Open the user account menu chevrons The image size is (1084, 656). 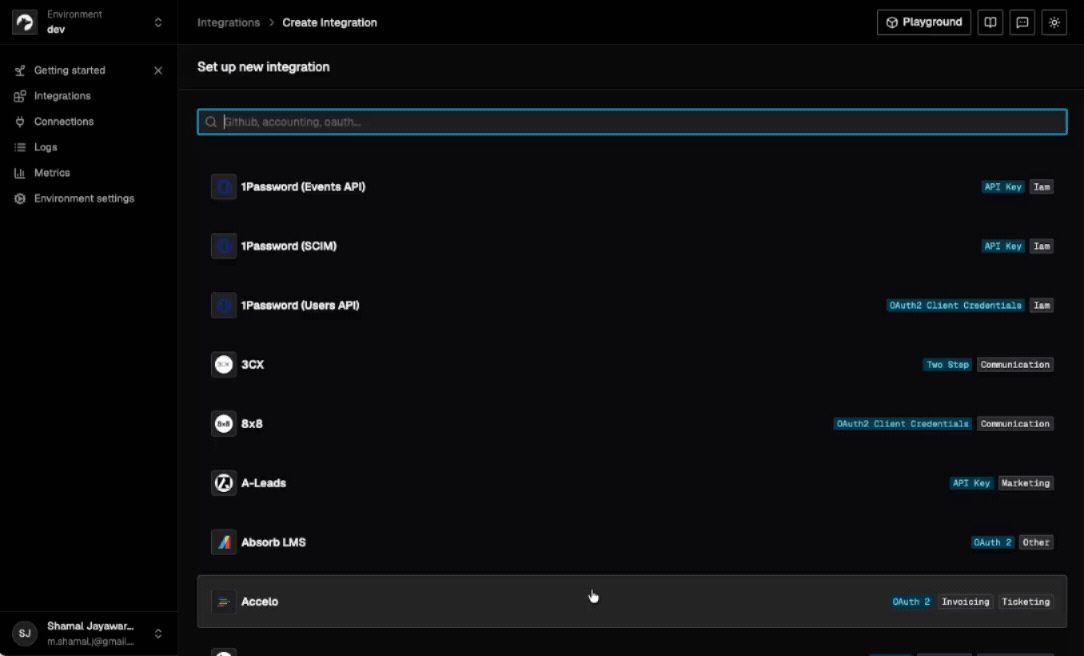click(158, 633)
